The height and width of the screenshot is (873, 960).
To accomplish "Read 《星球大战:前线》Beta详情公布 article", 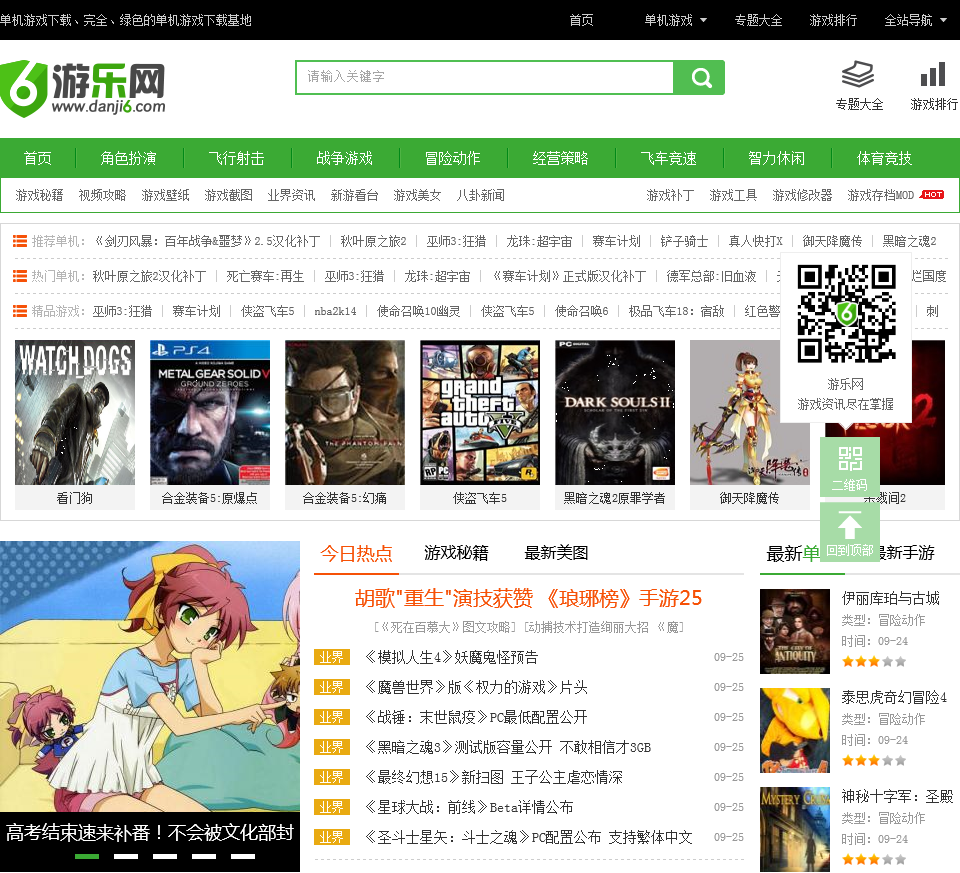I will [x=468, y=807].
